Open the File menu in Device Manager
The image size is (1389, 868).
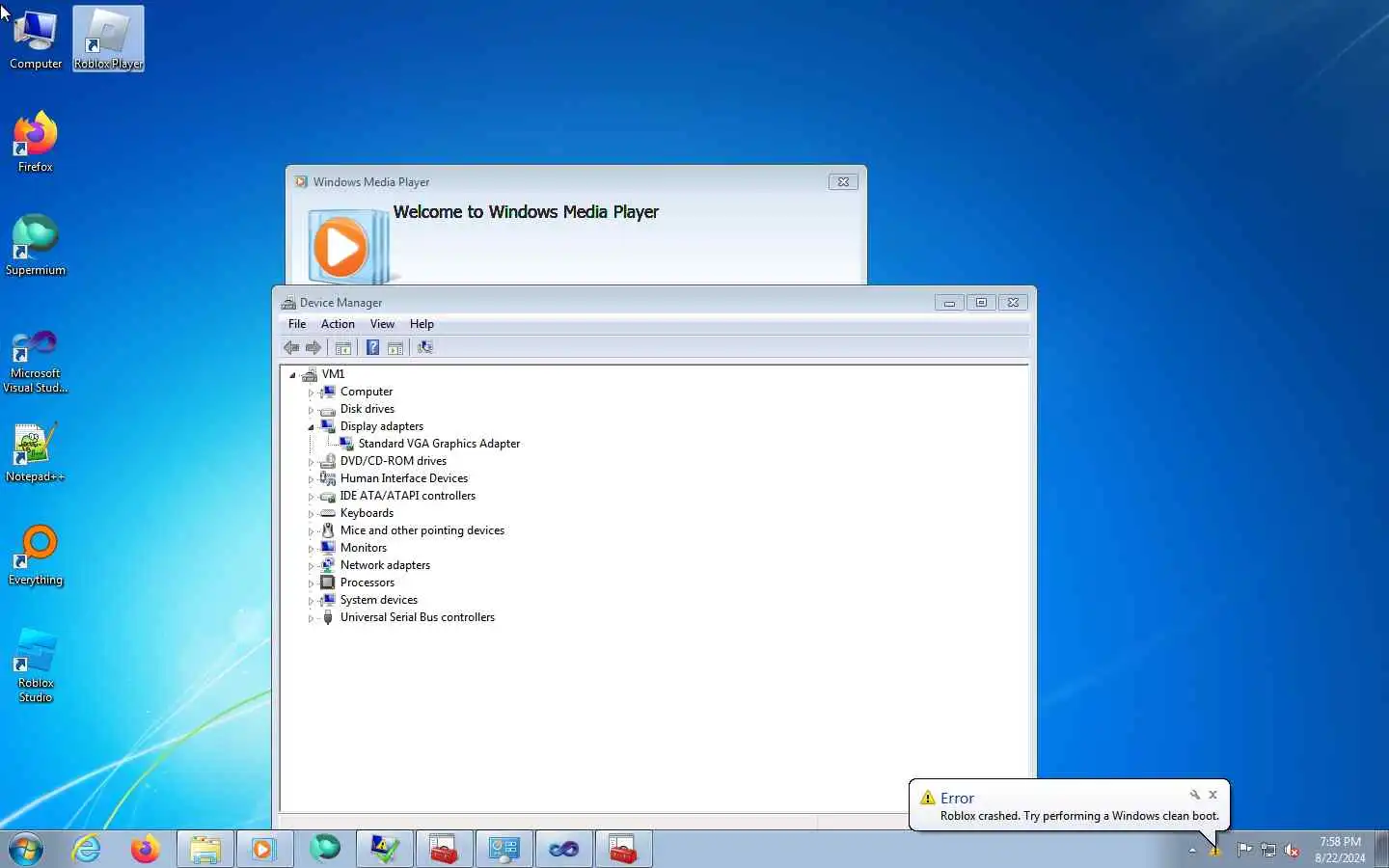[x=297, y=324]
